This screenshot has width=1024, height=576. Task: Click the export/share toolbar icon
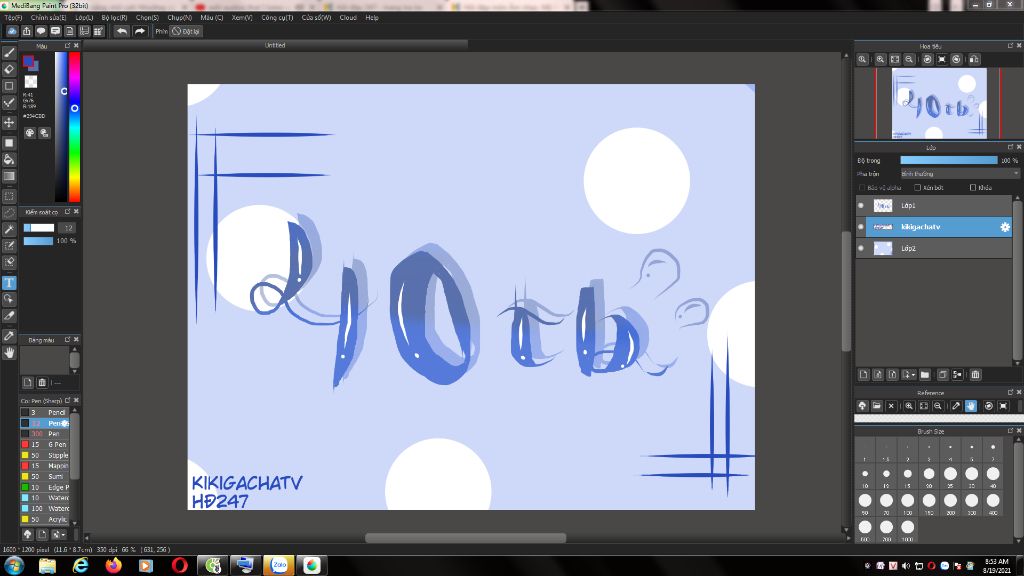[x=27, y=31]
